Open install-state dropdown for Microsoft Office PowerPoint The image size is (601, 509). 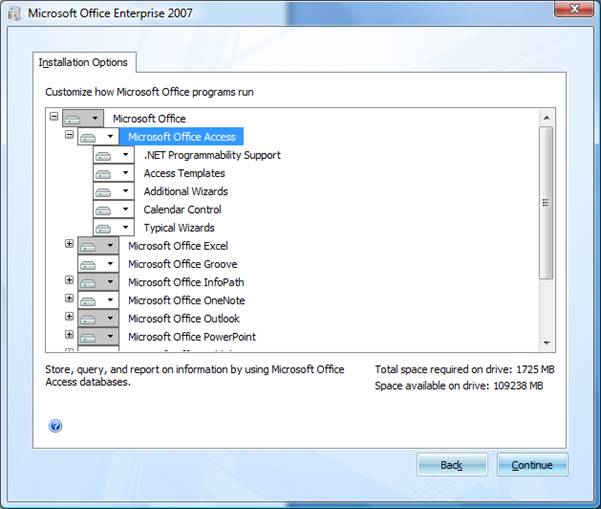click(98, 337)
